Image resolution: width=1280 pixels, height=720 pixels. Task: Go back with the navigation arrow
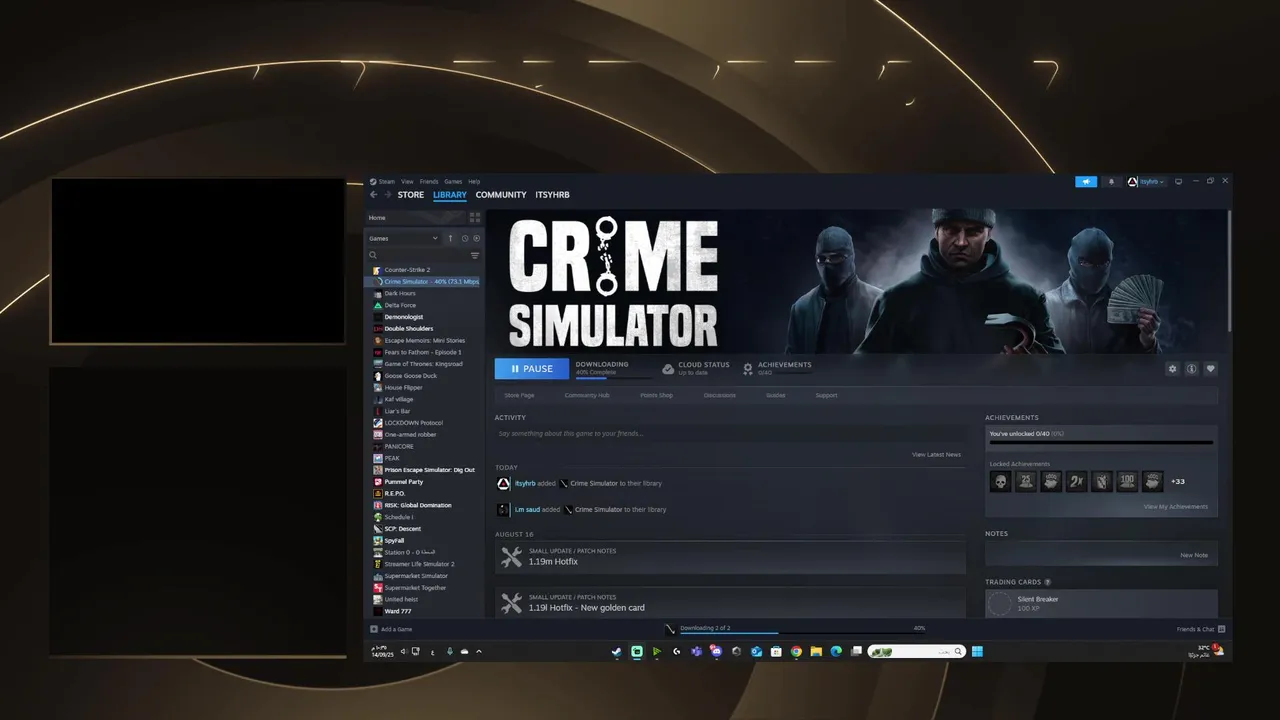pos(374,195)
